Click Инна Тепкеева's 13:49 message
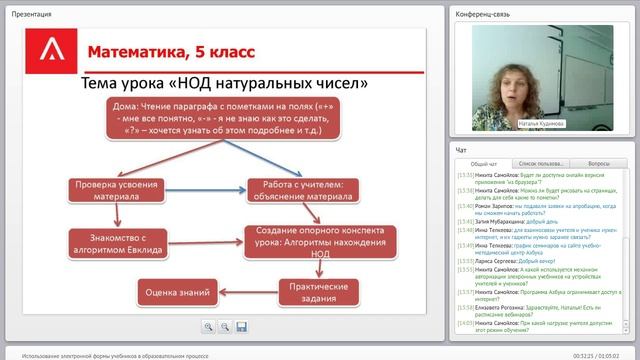The image size is (640, 360). [529, 249]
